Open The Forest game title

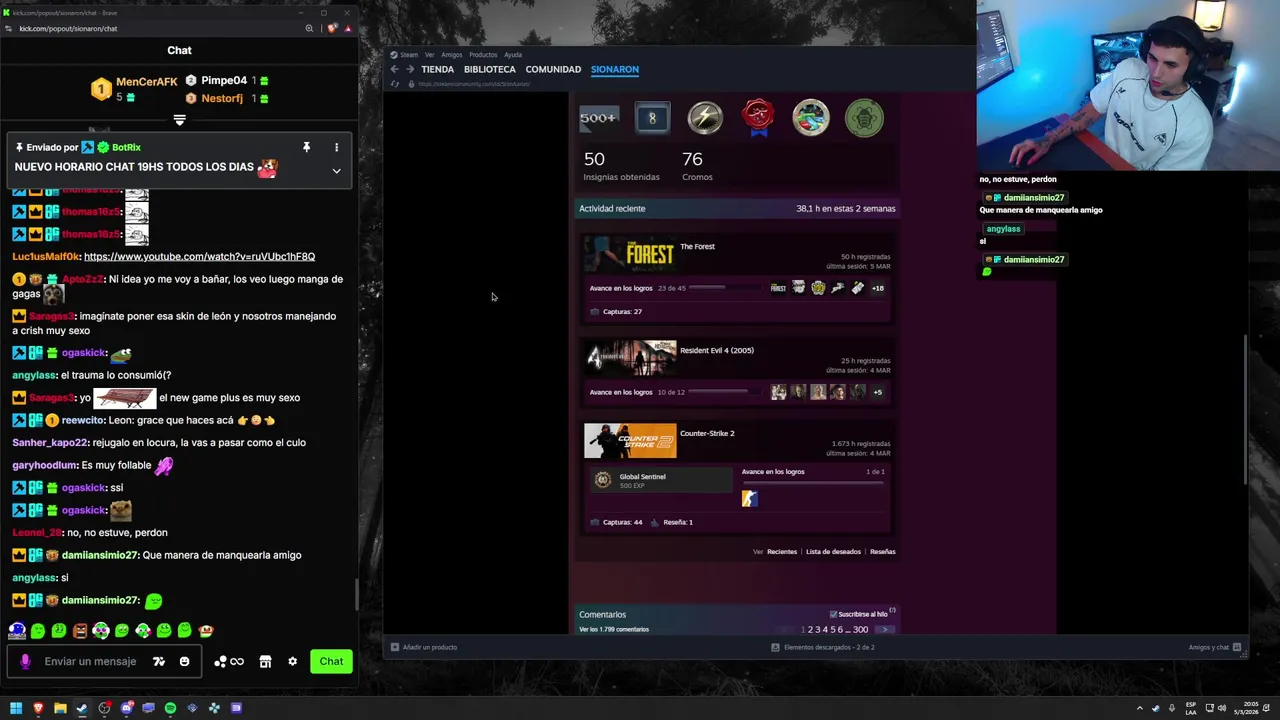tap(697, 246)
